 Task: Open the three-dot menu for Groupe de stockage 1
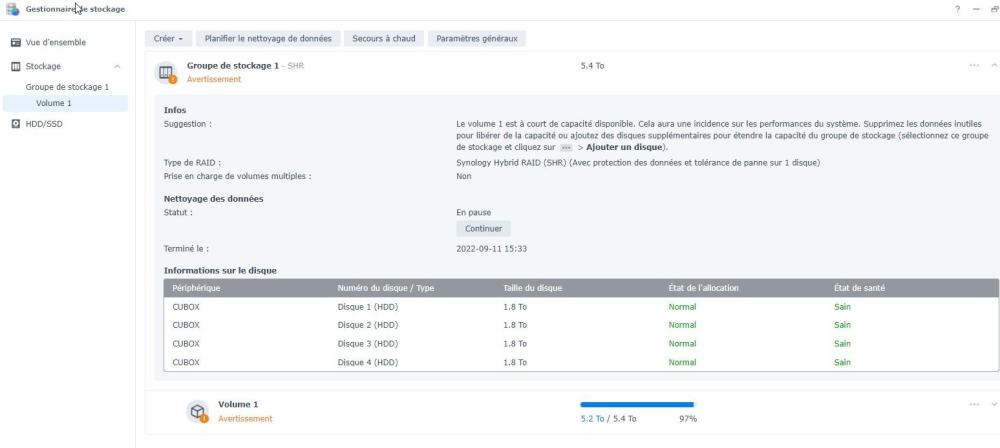974,66
